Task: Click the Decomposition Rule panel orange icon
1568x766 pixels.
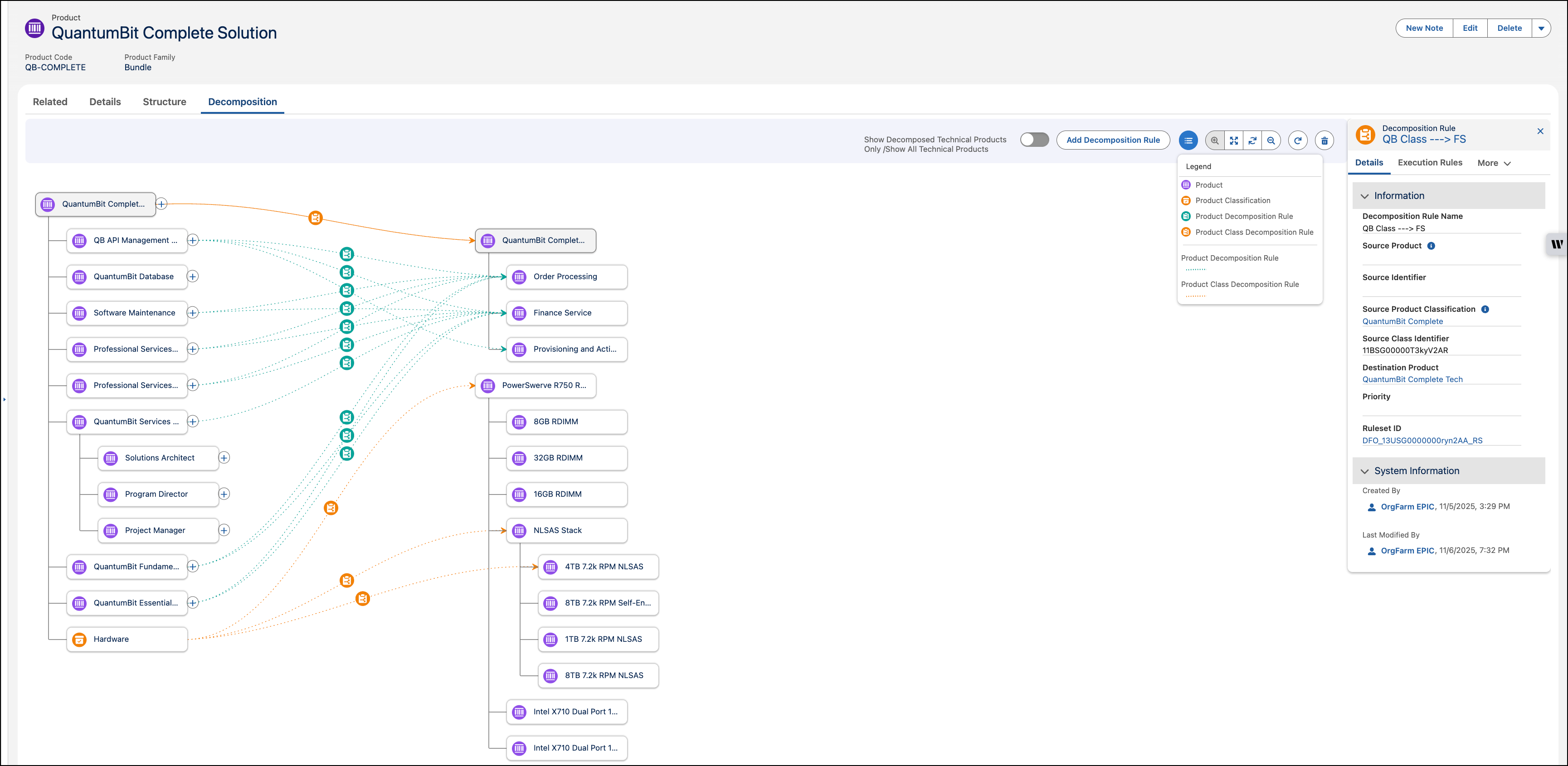Action: point(1365,135)
